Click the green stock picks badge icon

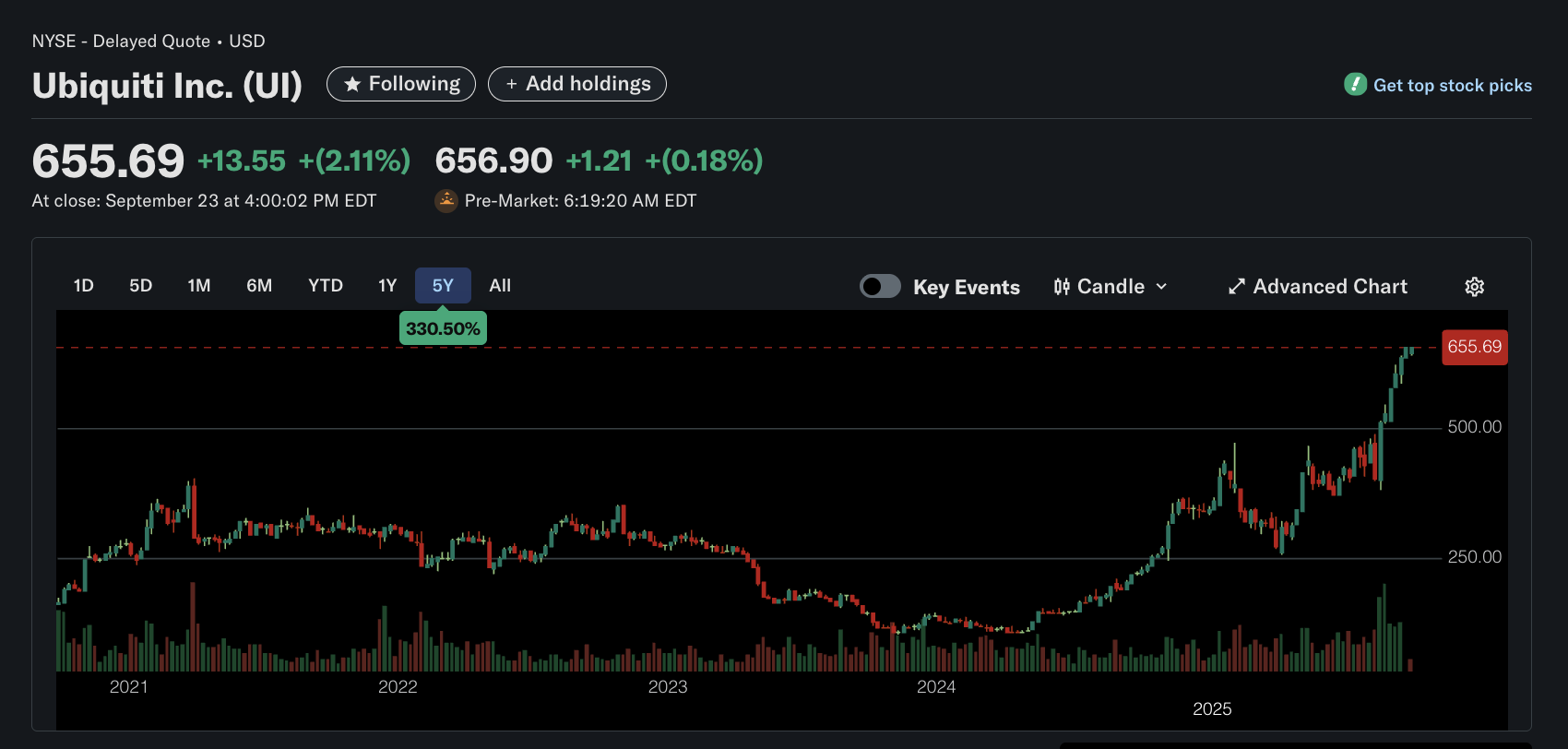1355,85
